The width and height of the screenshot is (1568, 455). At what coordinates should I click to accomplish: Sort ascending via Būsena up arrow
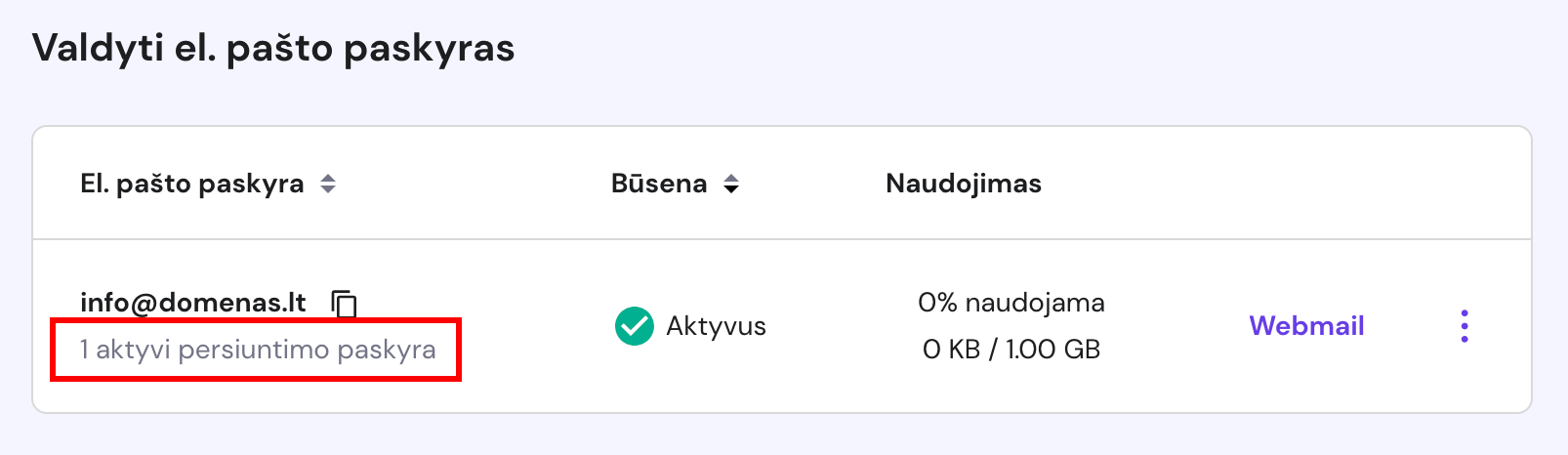tap(730, 178)
